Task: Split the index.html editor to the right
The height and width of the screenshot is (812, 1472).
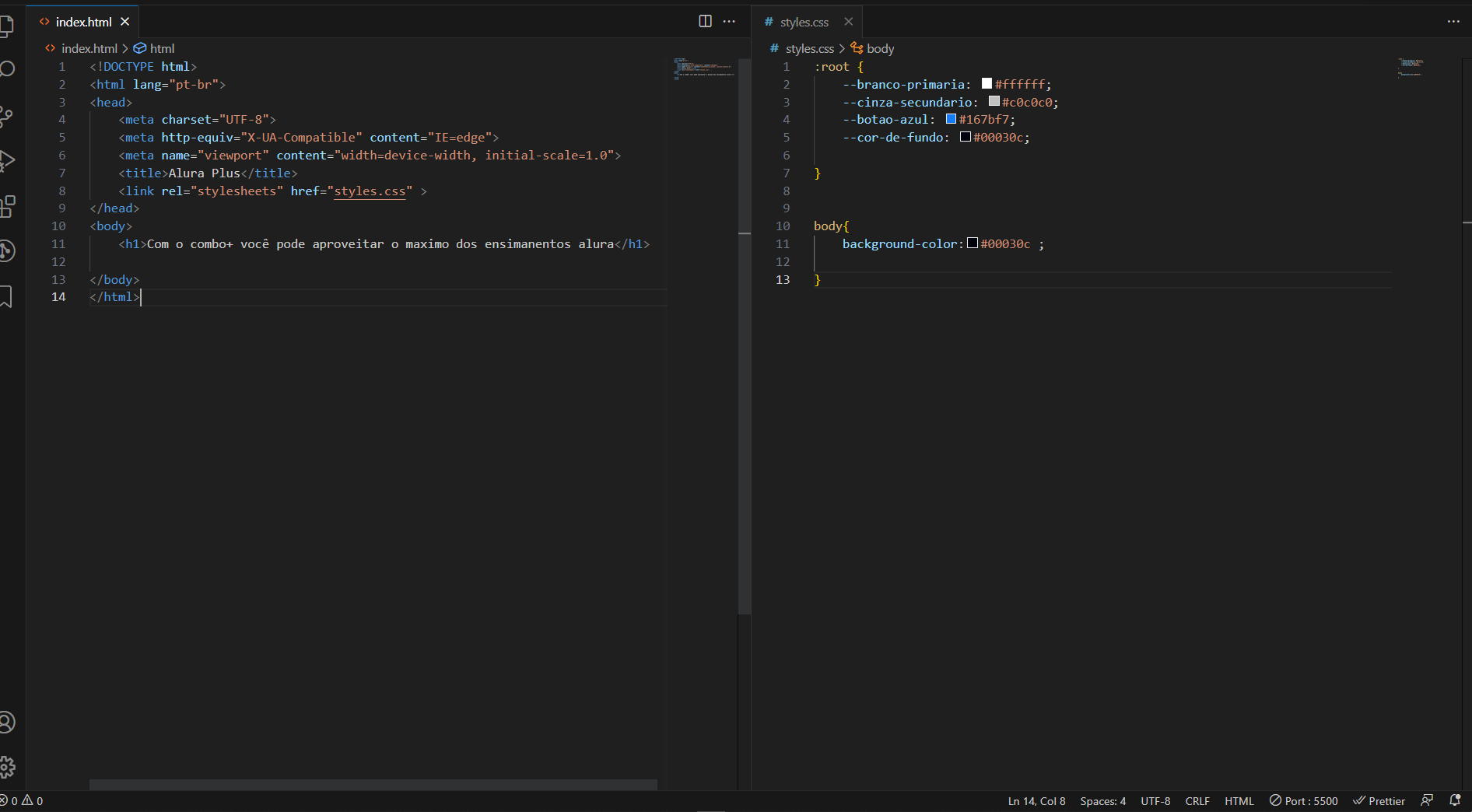Action: click(705, 21)
